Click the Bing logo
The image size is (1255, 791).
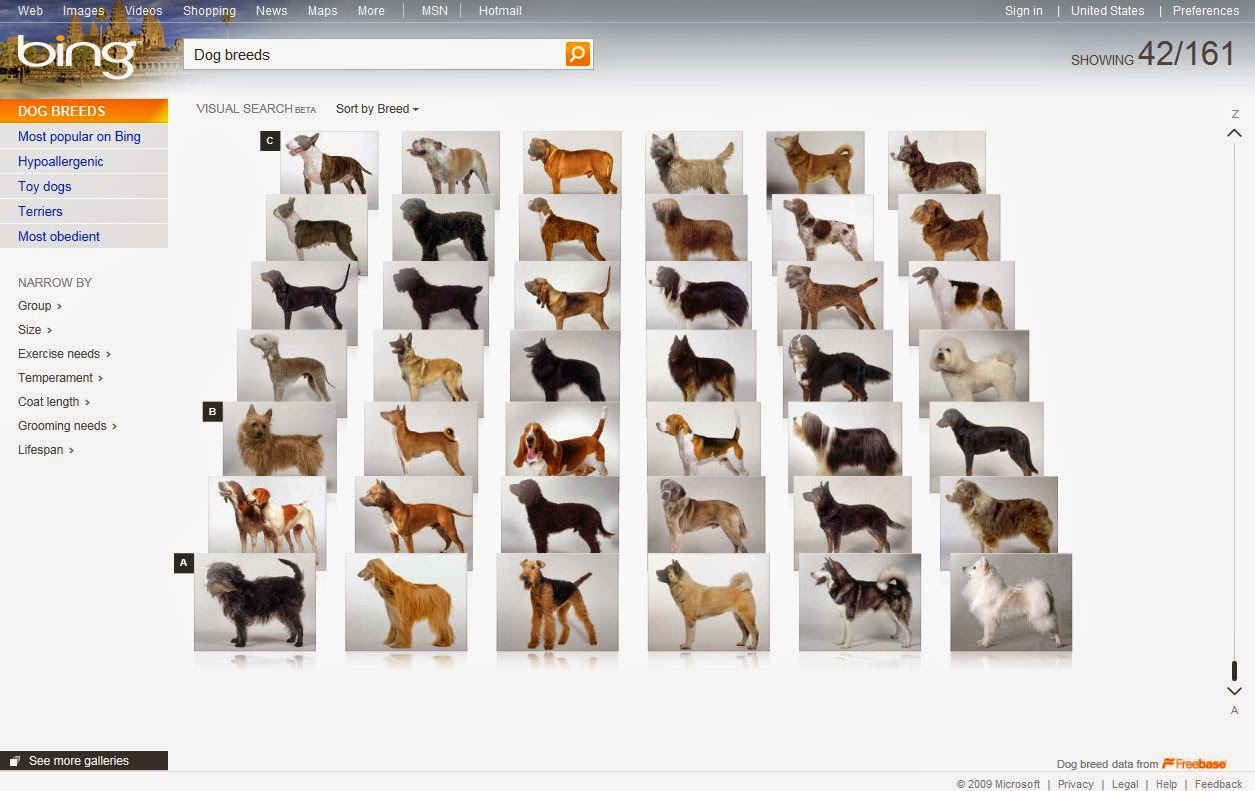(x=76, y=56)
